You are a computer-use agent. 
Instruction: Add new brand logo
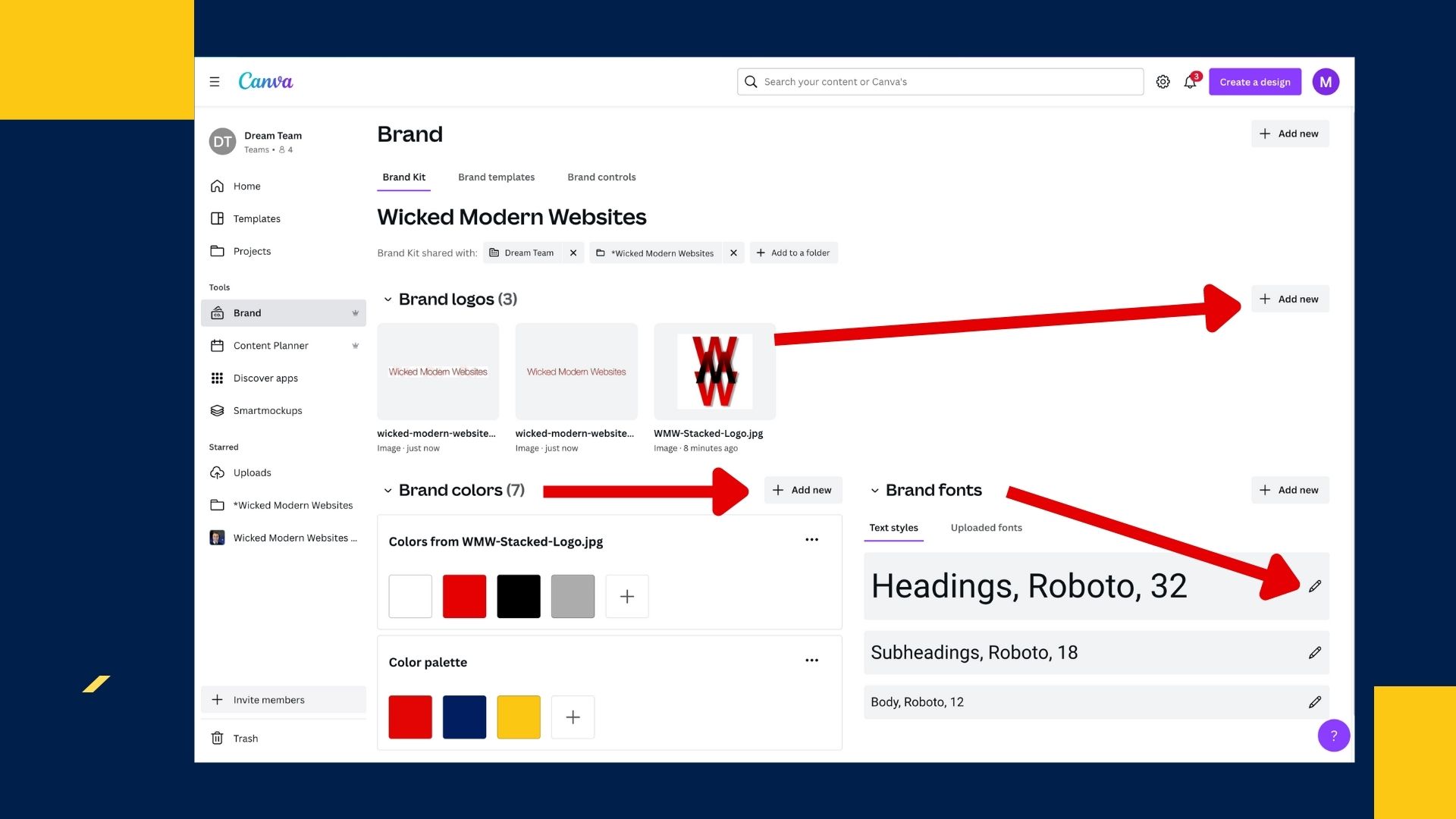[1290, 300]
